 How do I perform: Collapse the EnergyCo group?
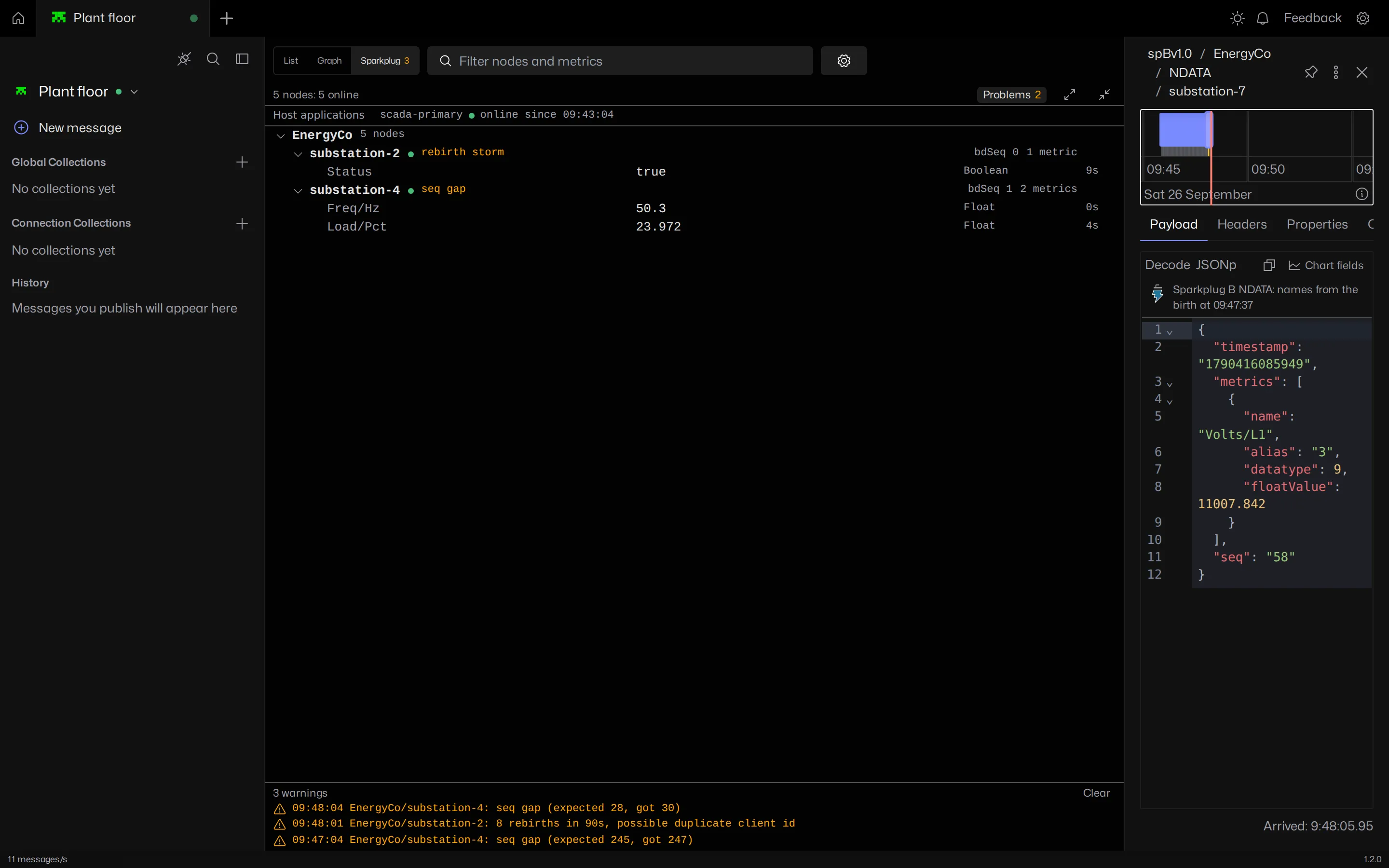coord(281,136)
